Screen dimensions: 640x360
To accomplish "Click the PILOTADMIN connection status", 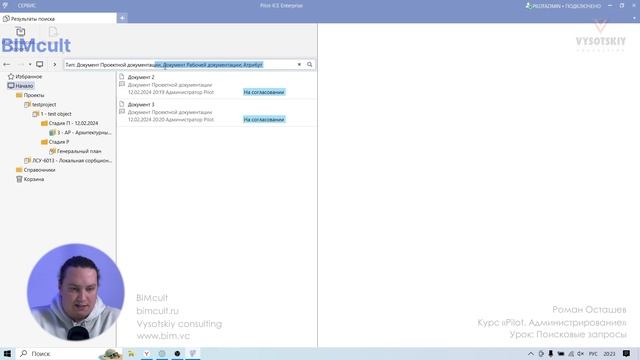I will click(x=563, y=6).
